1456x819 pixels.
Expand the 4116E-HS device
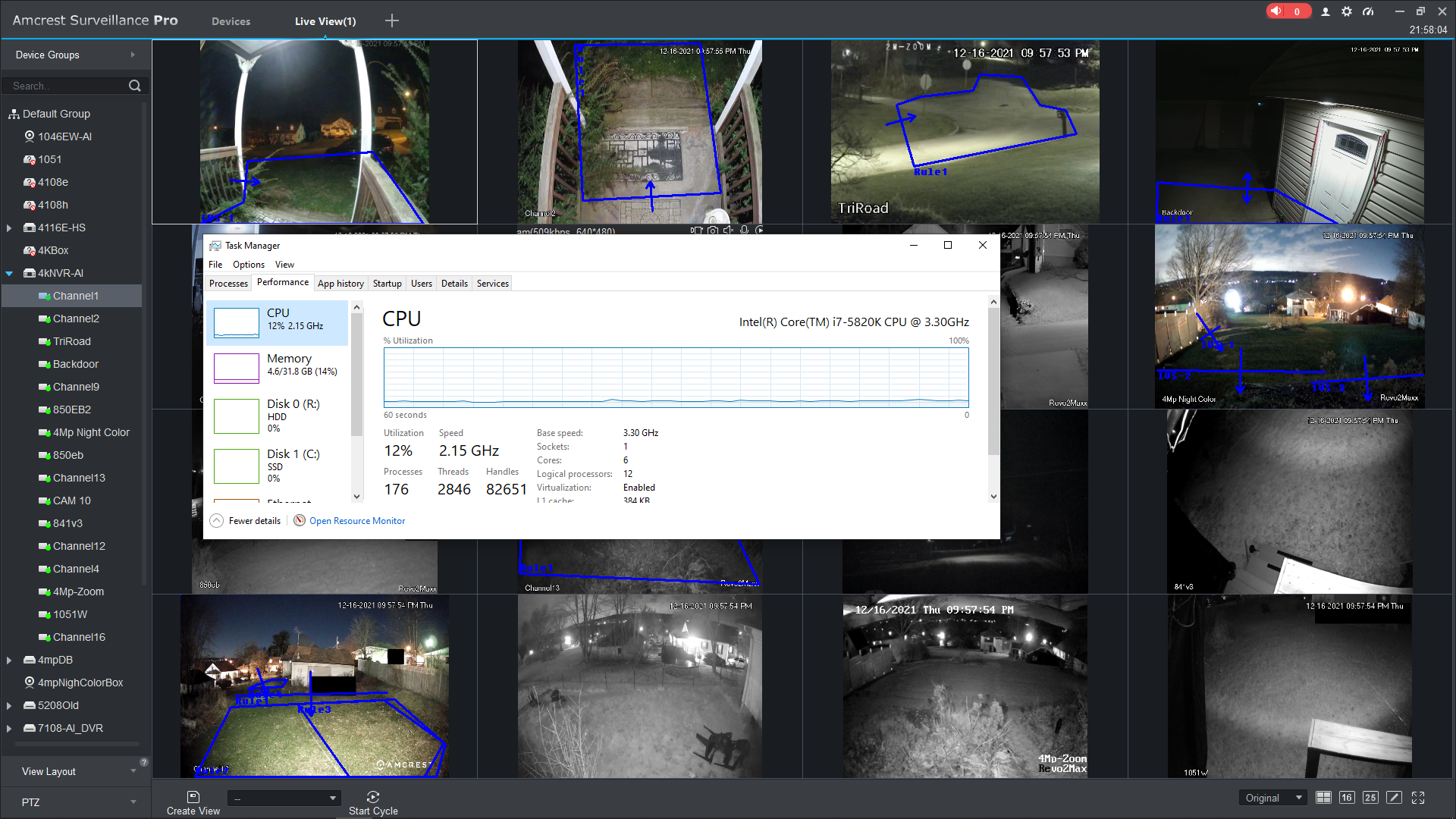pos(9,227)
